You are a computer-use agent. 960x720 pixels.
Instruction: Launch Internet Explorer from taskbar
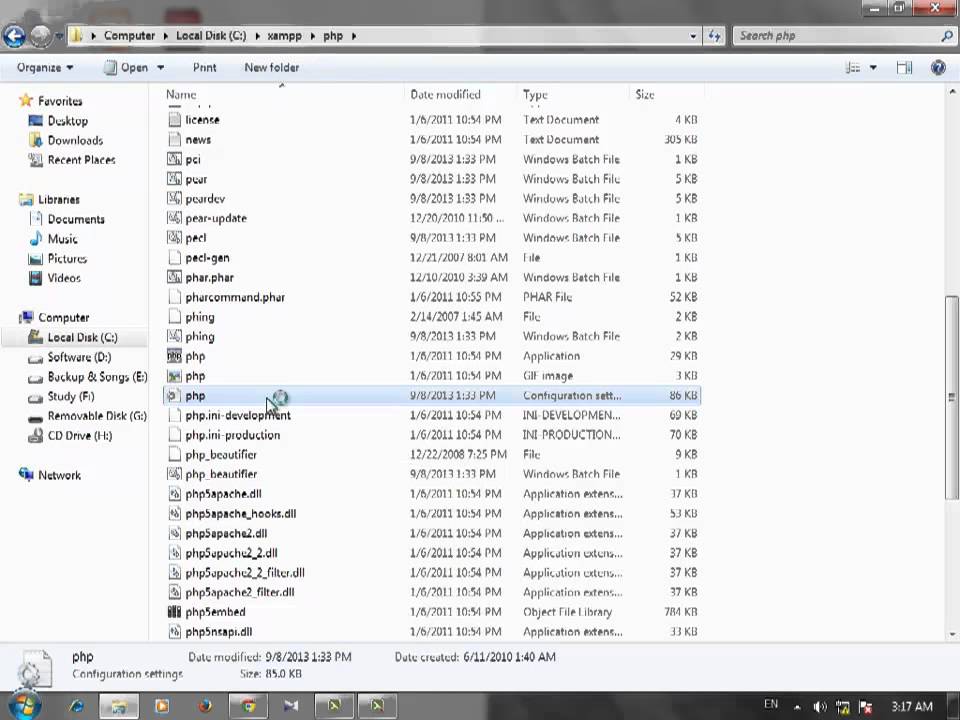coord(77,706)
